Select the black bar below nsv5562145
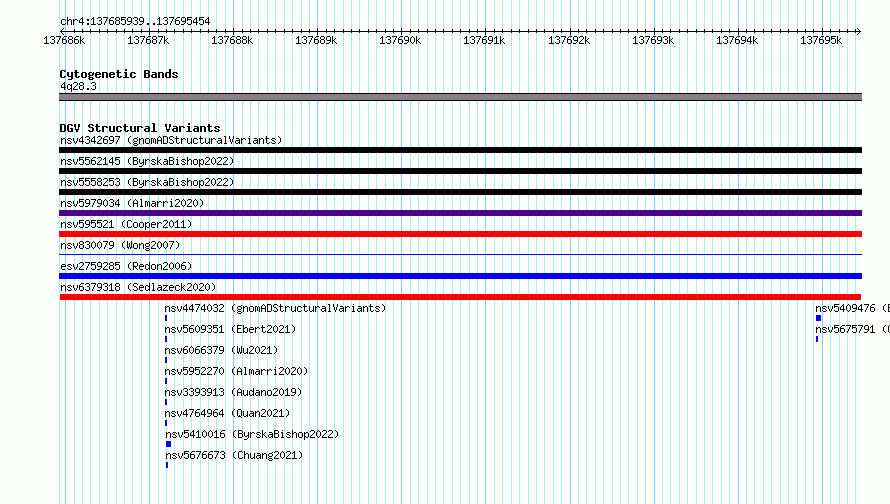Image resolution: width=890 pixels, height=504 pixels. point(460,171)
